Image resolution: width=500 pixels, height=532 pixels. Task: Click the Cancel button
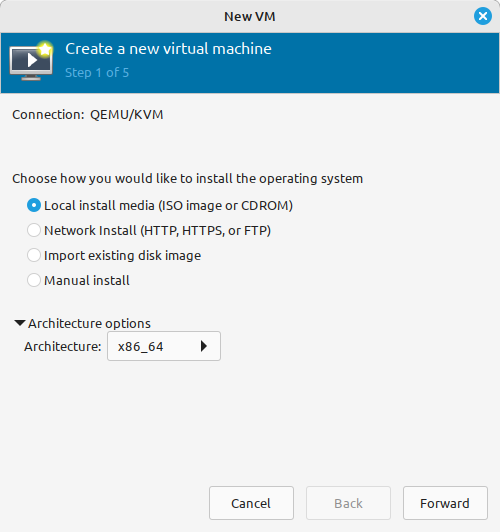251,503
